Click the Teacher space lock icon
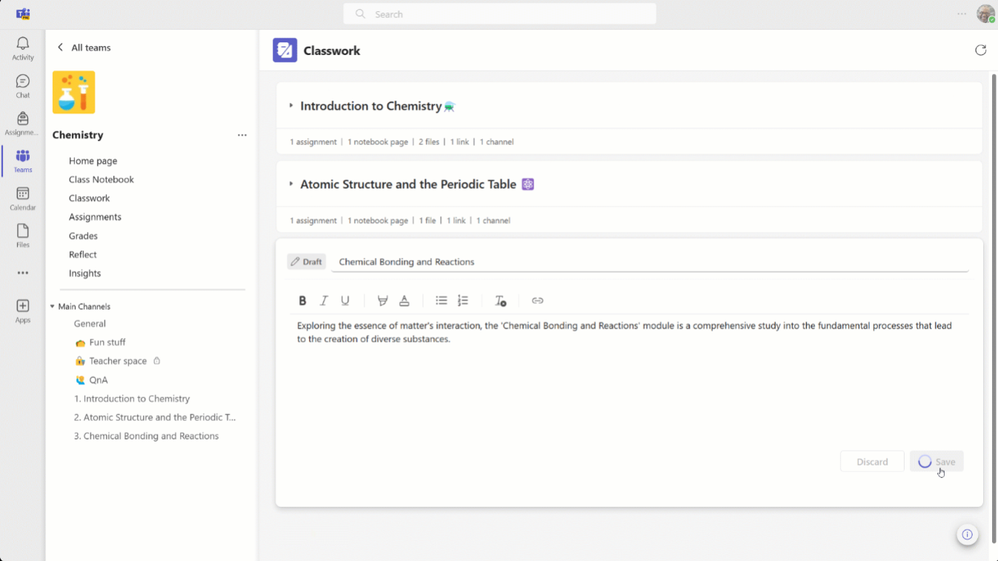Image resolution: width=998 pixels, height=561 pixels. pyautogui.click(x=157, y=361)
